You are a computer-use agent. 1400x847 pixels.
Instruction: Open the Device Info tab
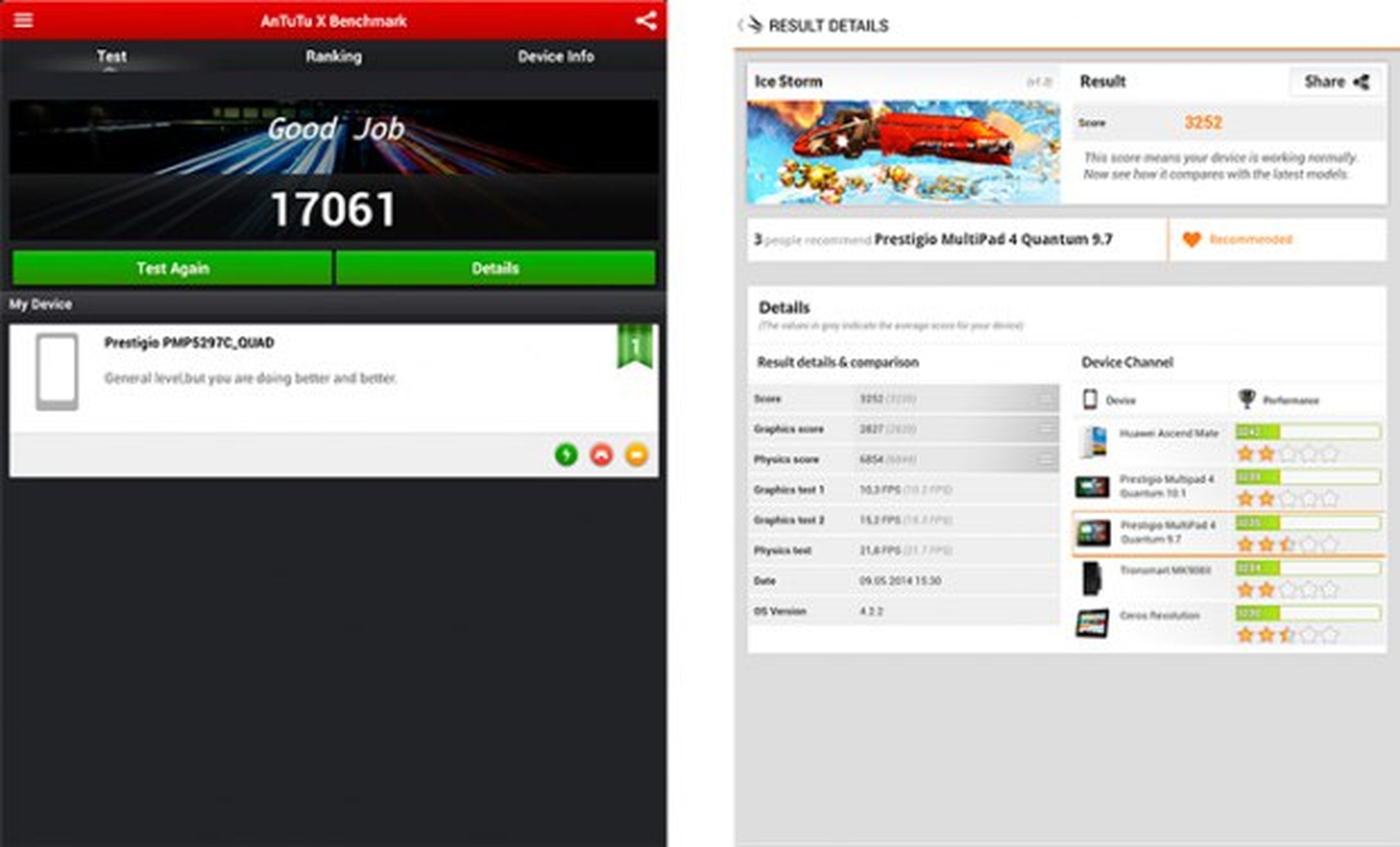click(x=556, y=56)
